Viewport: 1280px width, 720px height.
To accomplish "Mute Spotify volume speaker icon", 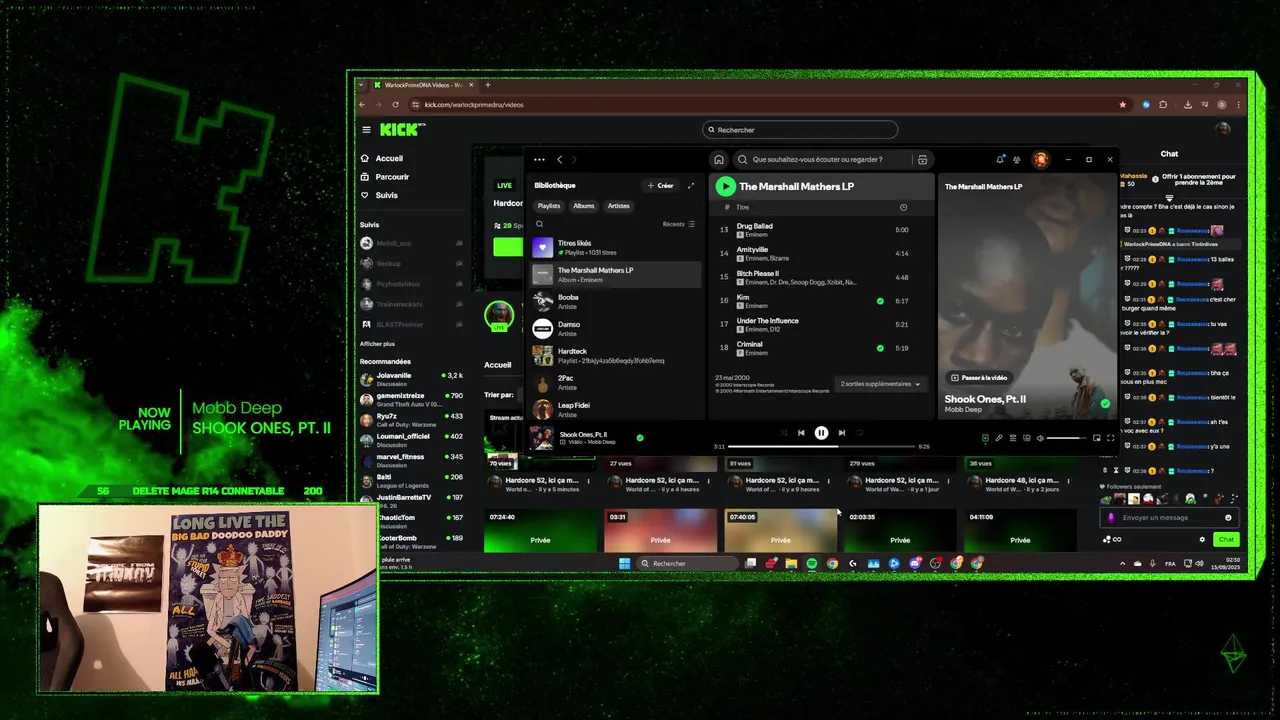I will 1040,438.
